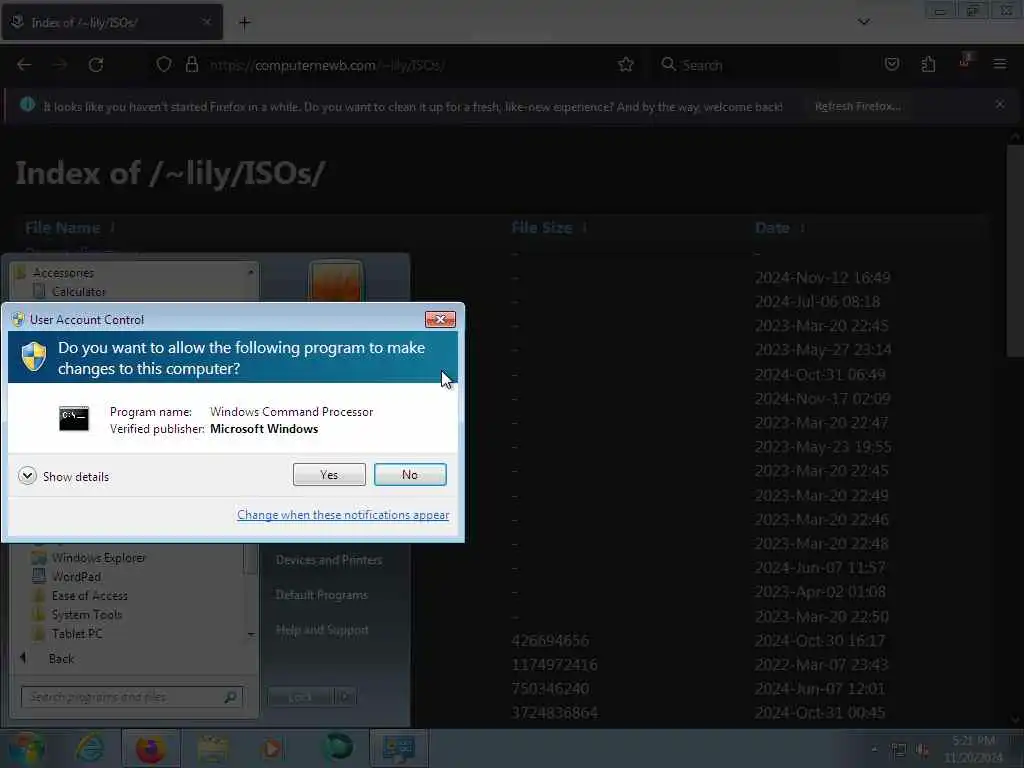Open Help and Support from Start menu
Screen dimensions: 1024x768
point(322,630)
